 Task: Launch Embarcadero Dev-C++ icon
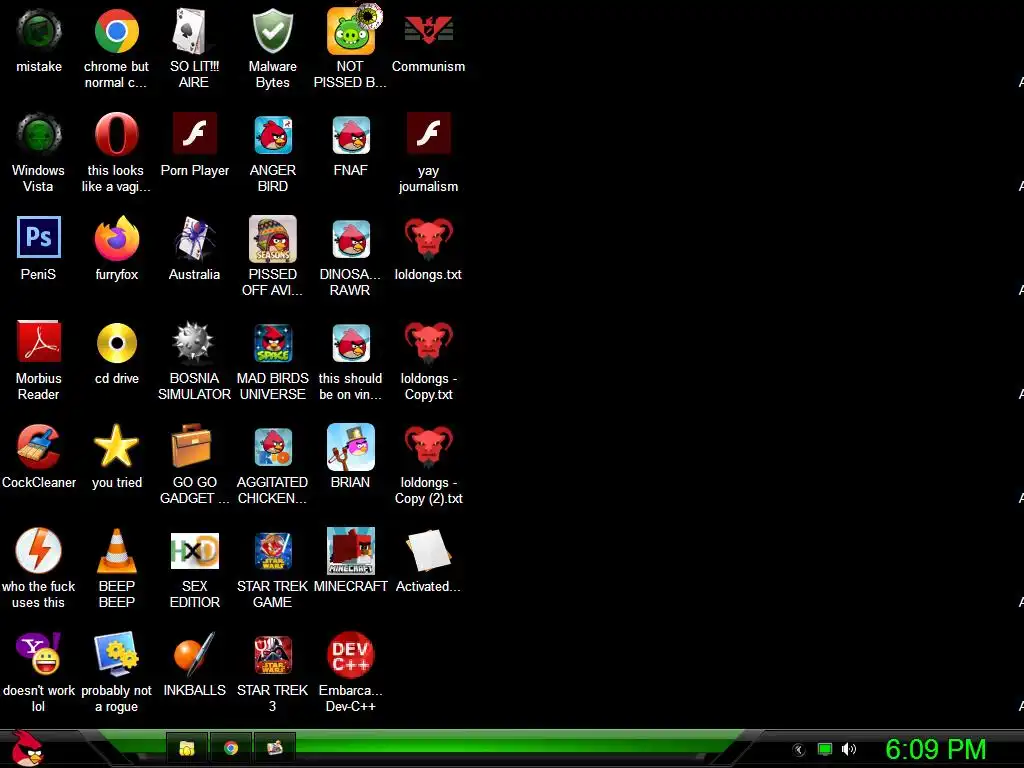(351, 654)
